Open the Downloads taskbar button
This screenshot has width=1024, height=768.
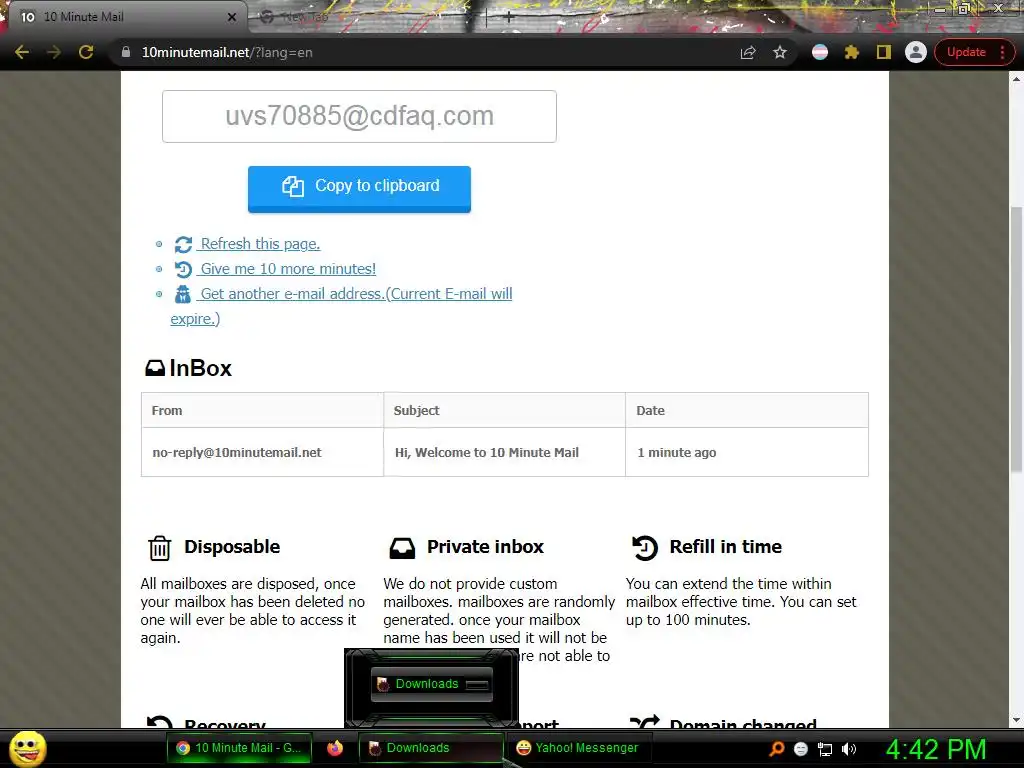pos(431,748)
